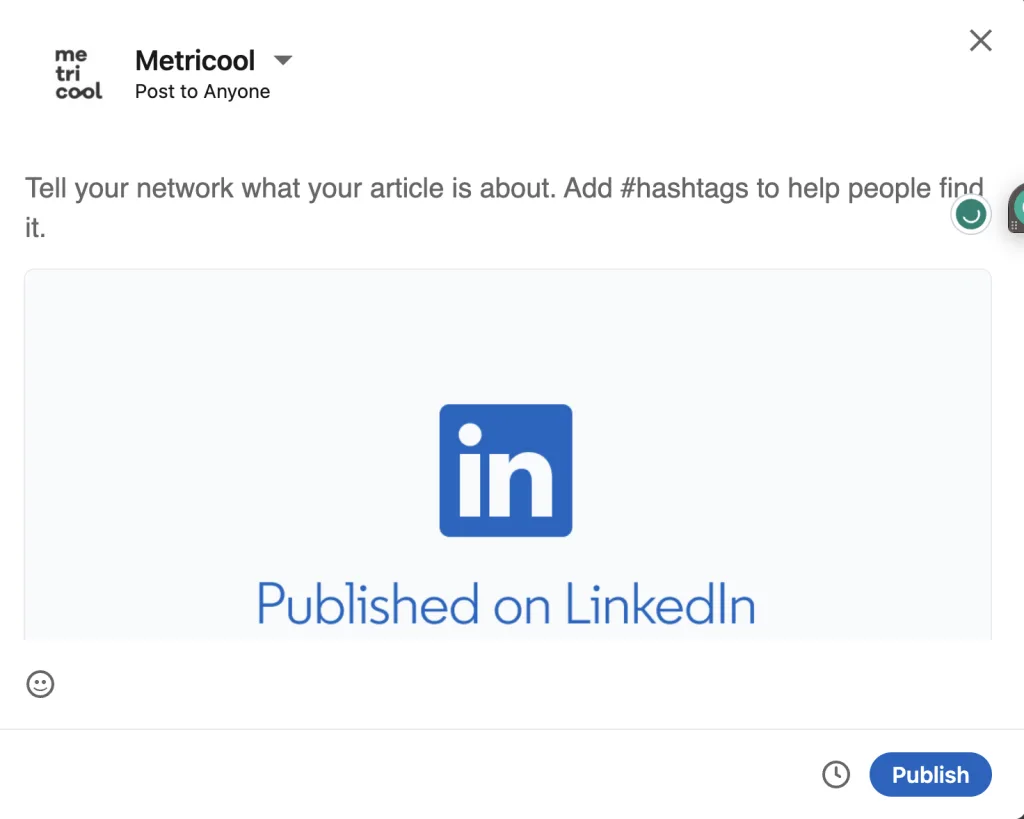The height and width of the screenshot is (819, 1024).
Task: Click the blue LinkedIn 'in' logo
Action: click(x=505, y=470)
